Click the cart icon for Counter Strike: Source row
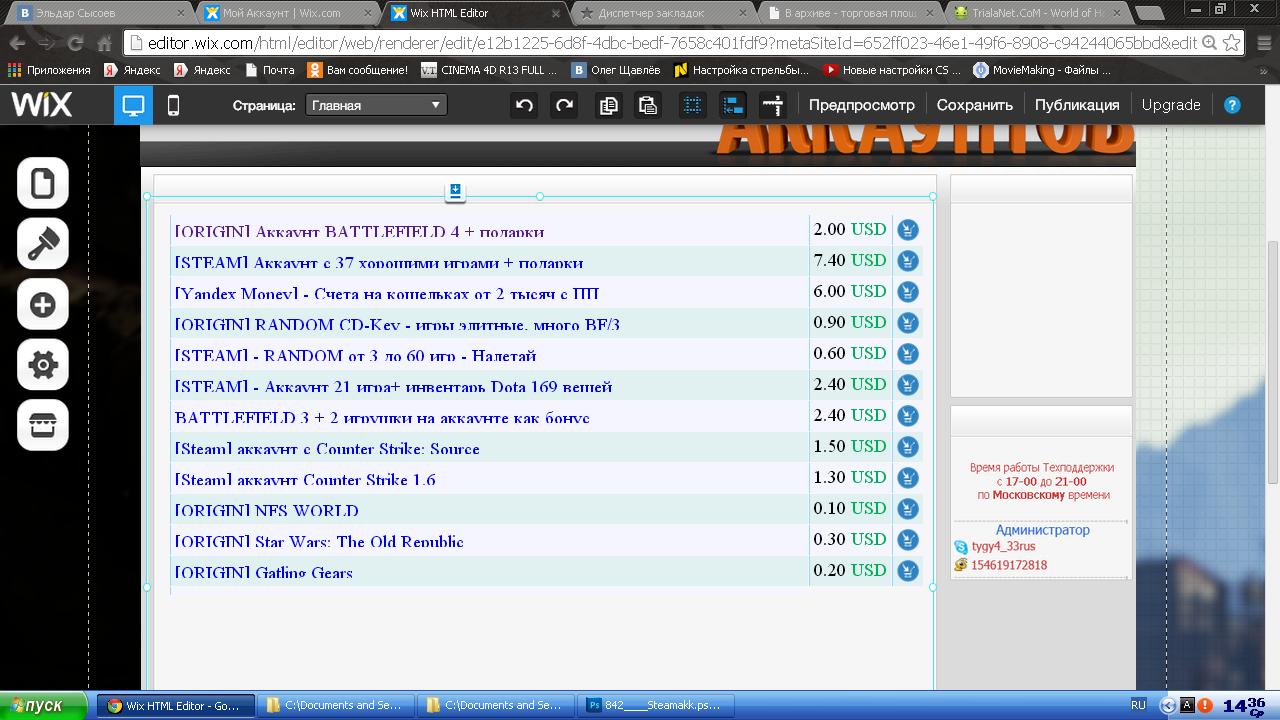Image resolution: width=1280 pixels, height=720 pixels. tap(907, 447)
